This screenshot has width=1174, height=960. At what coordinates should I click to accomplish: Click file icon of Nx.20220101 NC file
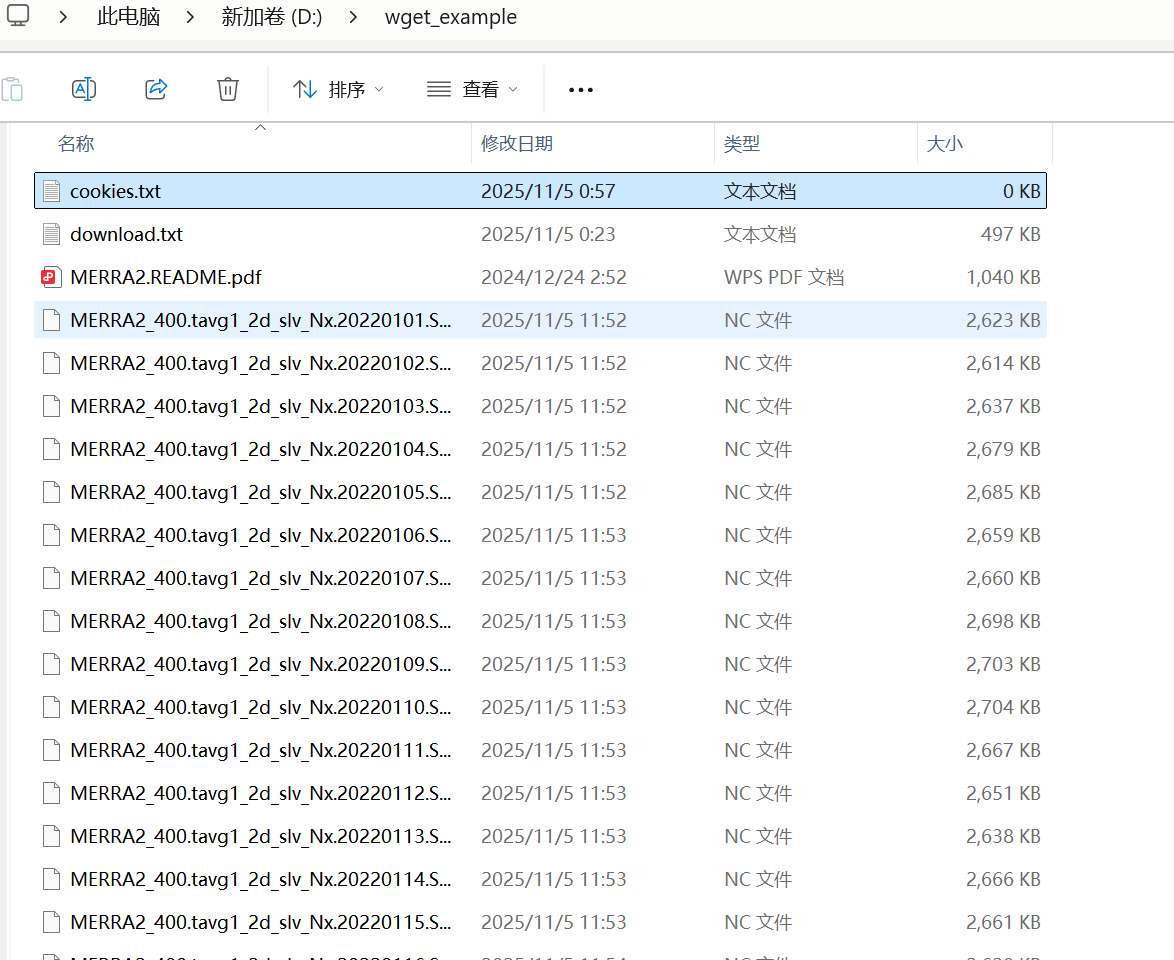(x=51, y=320)
